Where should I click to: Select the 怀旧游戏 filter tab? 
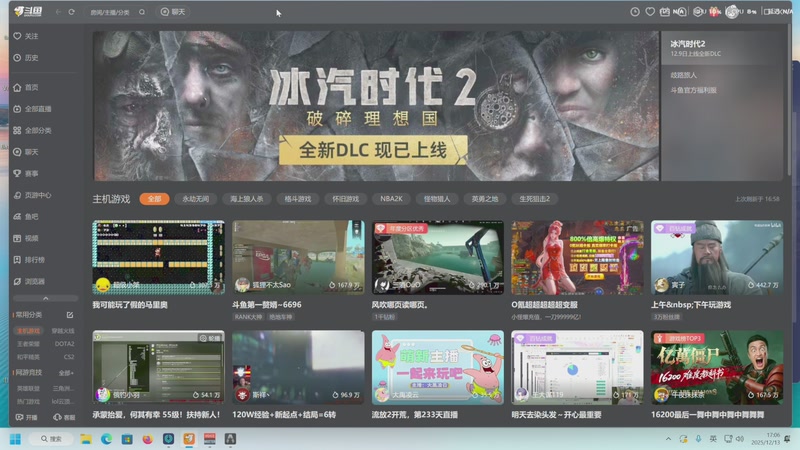(x=345, y=199)
